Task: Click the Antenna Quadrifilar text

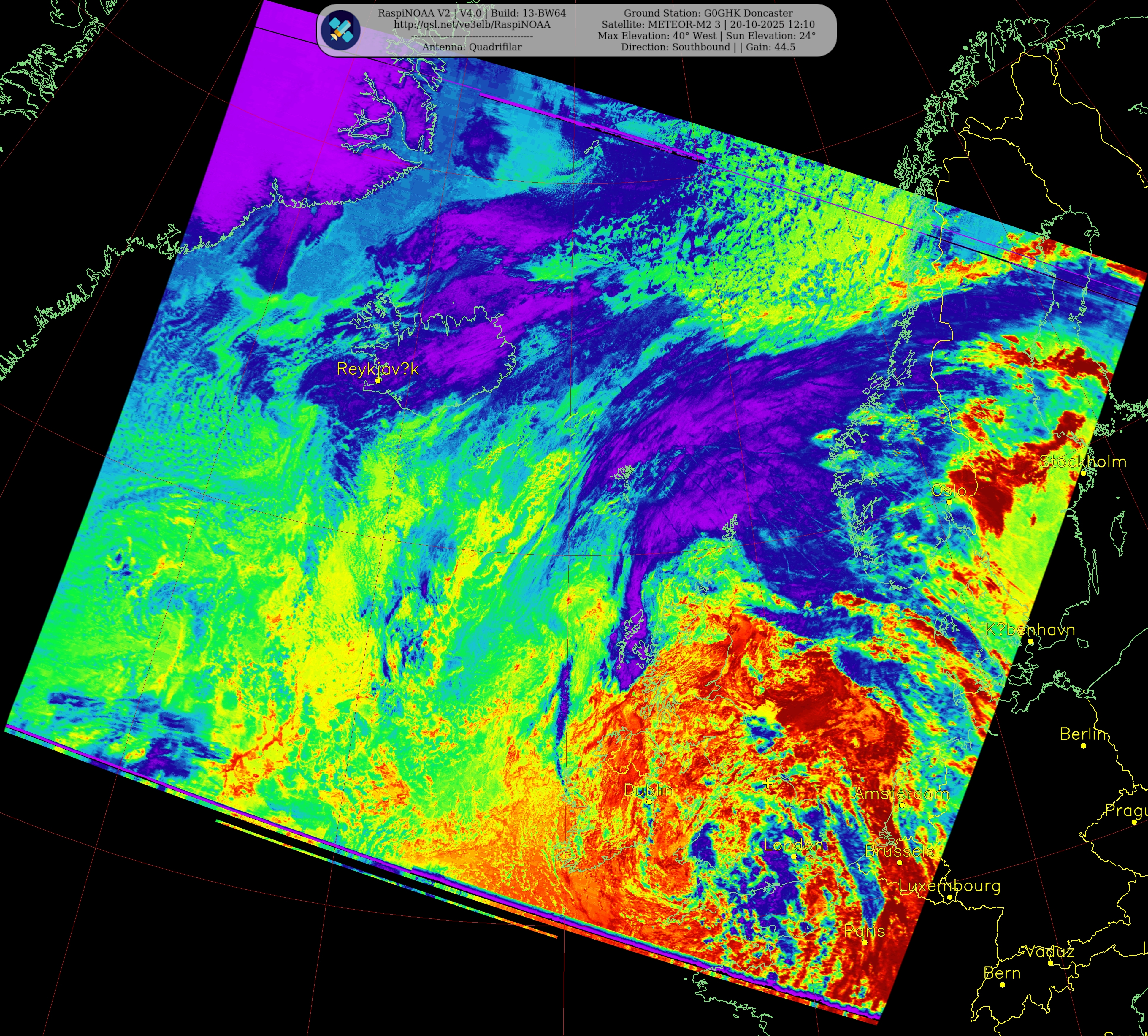Action: pos(472,47)
